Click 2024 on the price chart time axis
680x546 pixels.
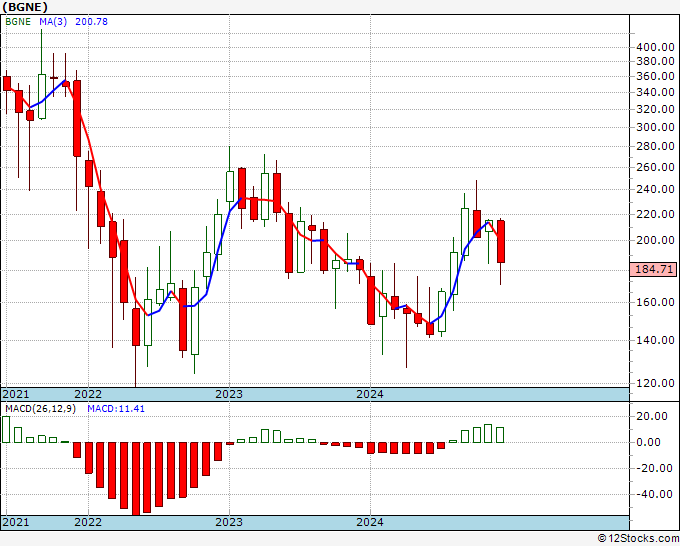point(370,394)
